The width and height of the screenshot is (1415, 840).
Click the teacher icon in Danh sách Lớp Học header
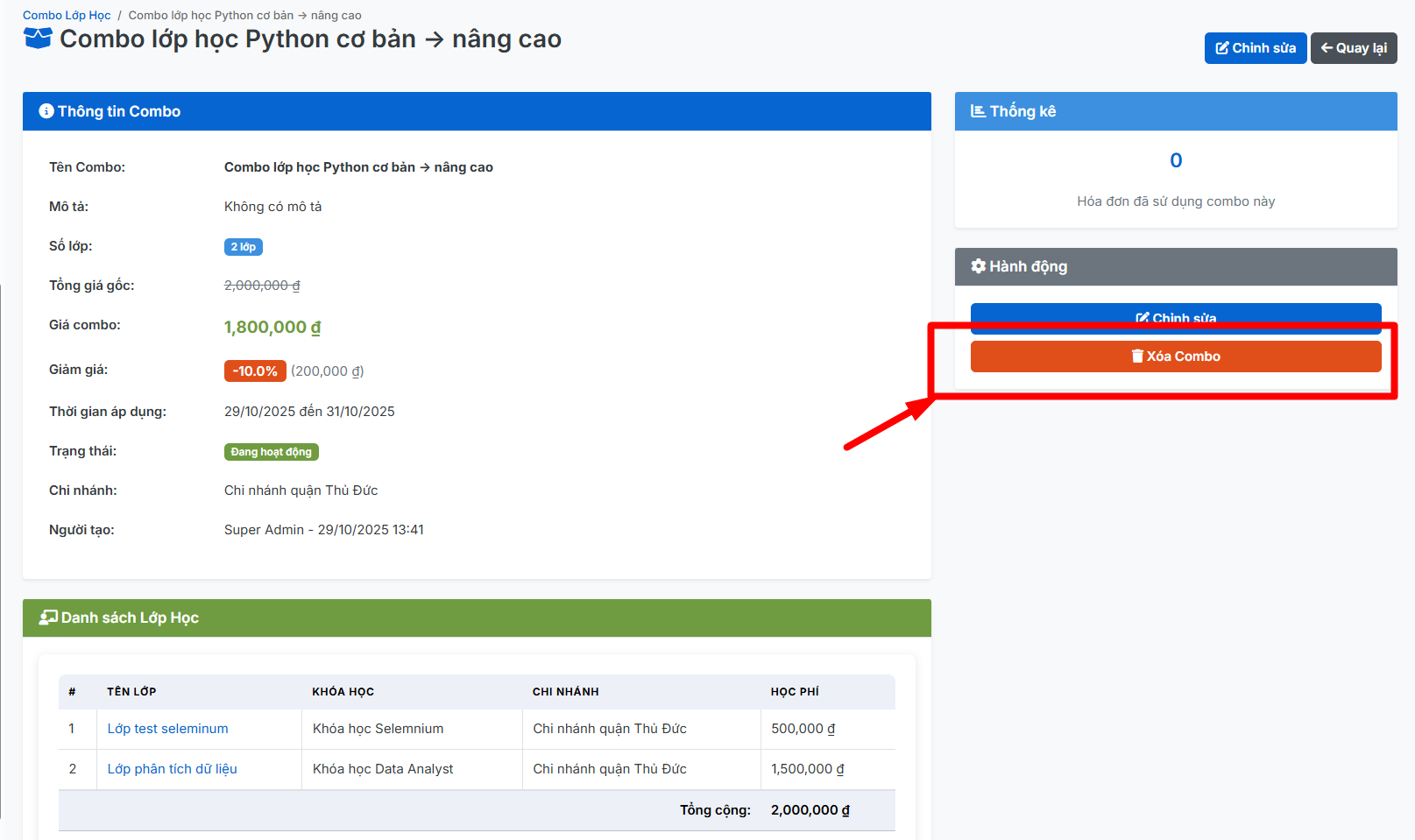click(48, 618)
